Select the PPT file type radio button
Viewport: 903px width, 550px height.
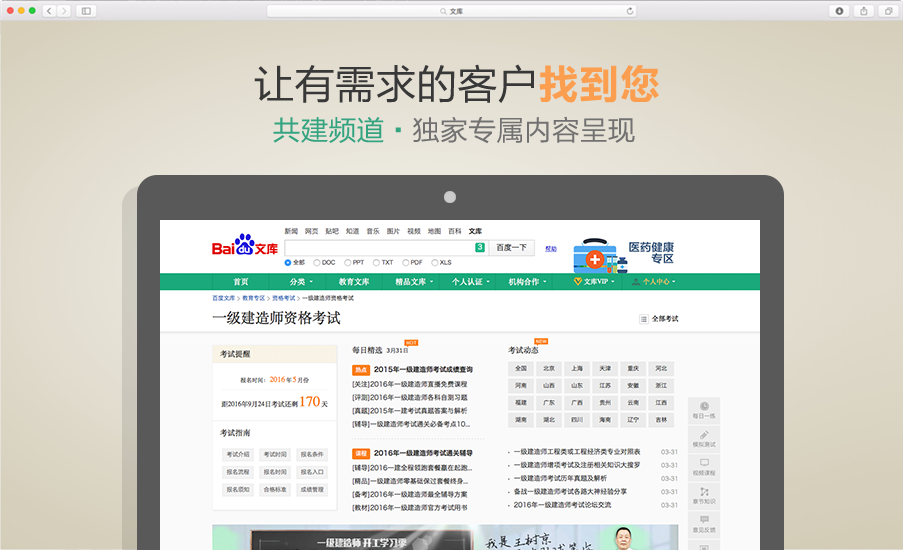click(x=346, y=262)
